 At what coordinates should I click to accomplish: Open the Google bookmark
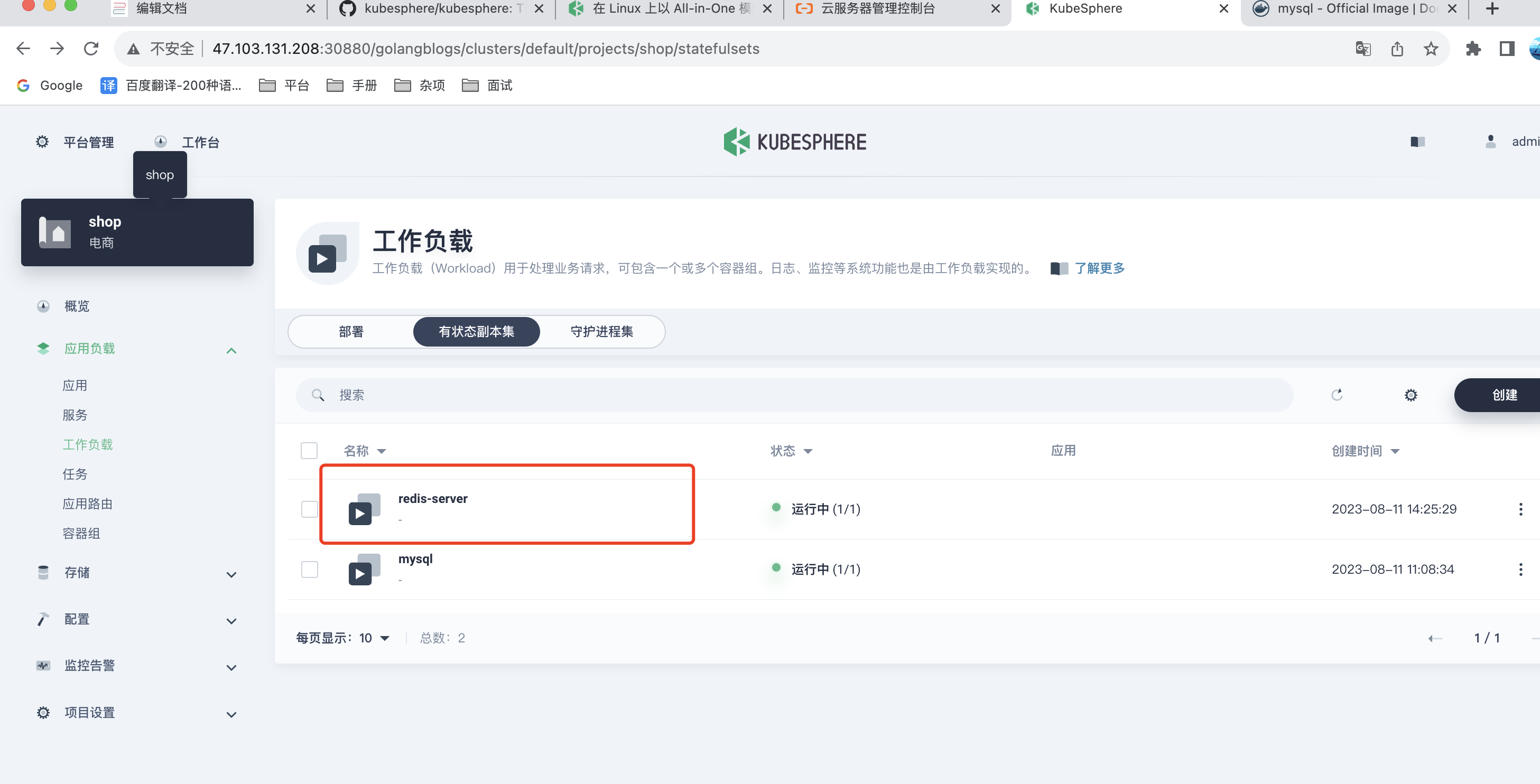pos(50,86)
